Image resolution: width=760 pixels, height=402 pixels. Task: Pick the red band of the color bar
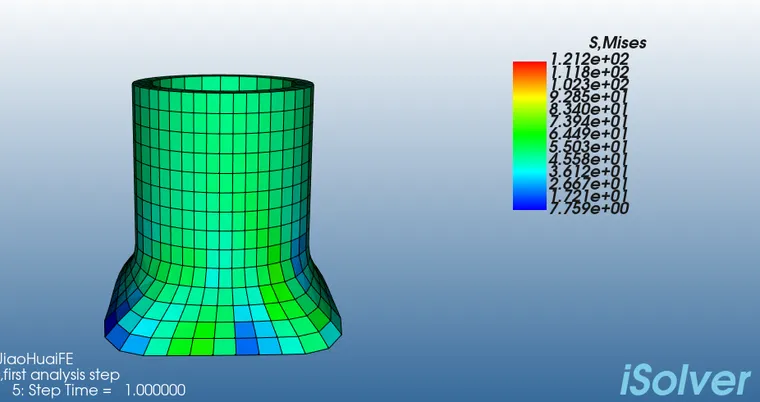click(x=526, y=67)
